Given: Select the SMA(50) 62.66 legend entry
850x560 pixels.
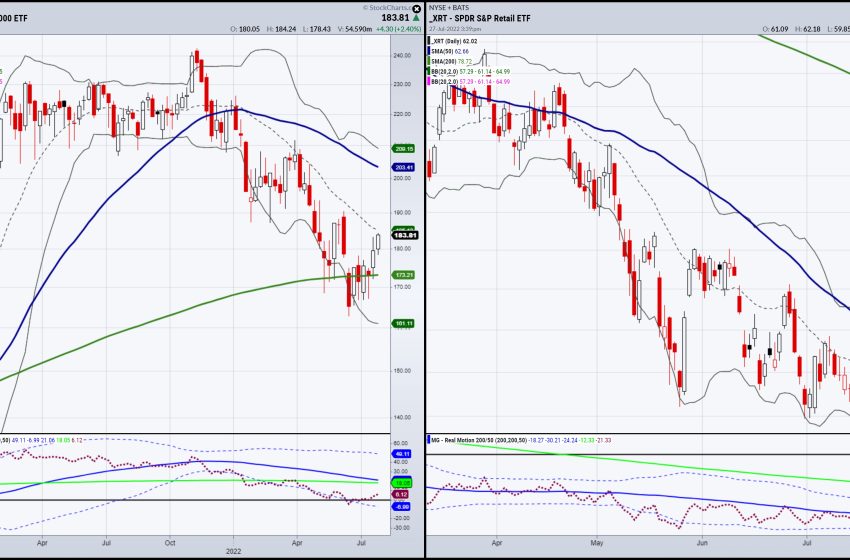Looking at the screenshot, I should pos(450,51).
